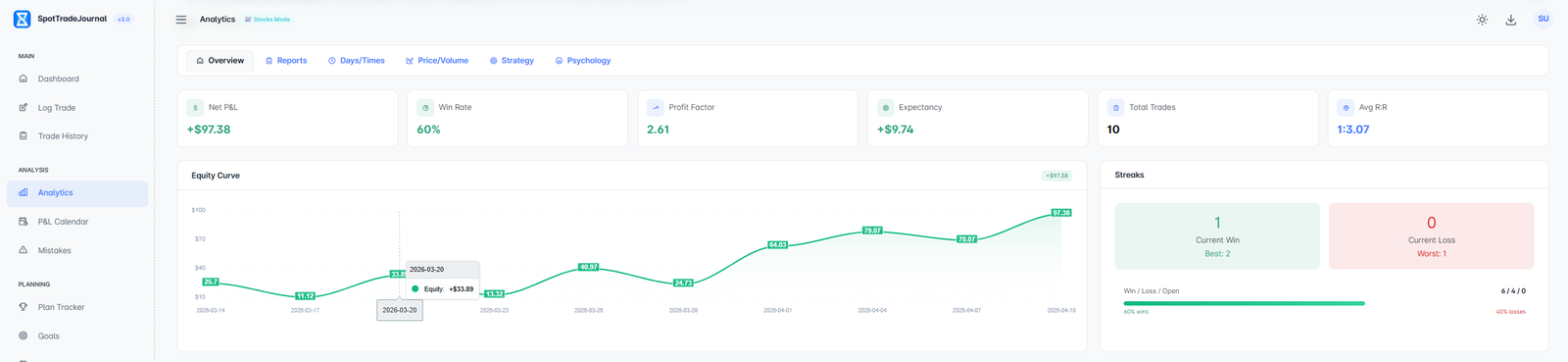Click the '40% losses' label
This screenshot has width=1568, height=362.
point(1510,312)
